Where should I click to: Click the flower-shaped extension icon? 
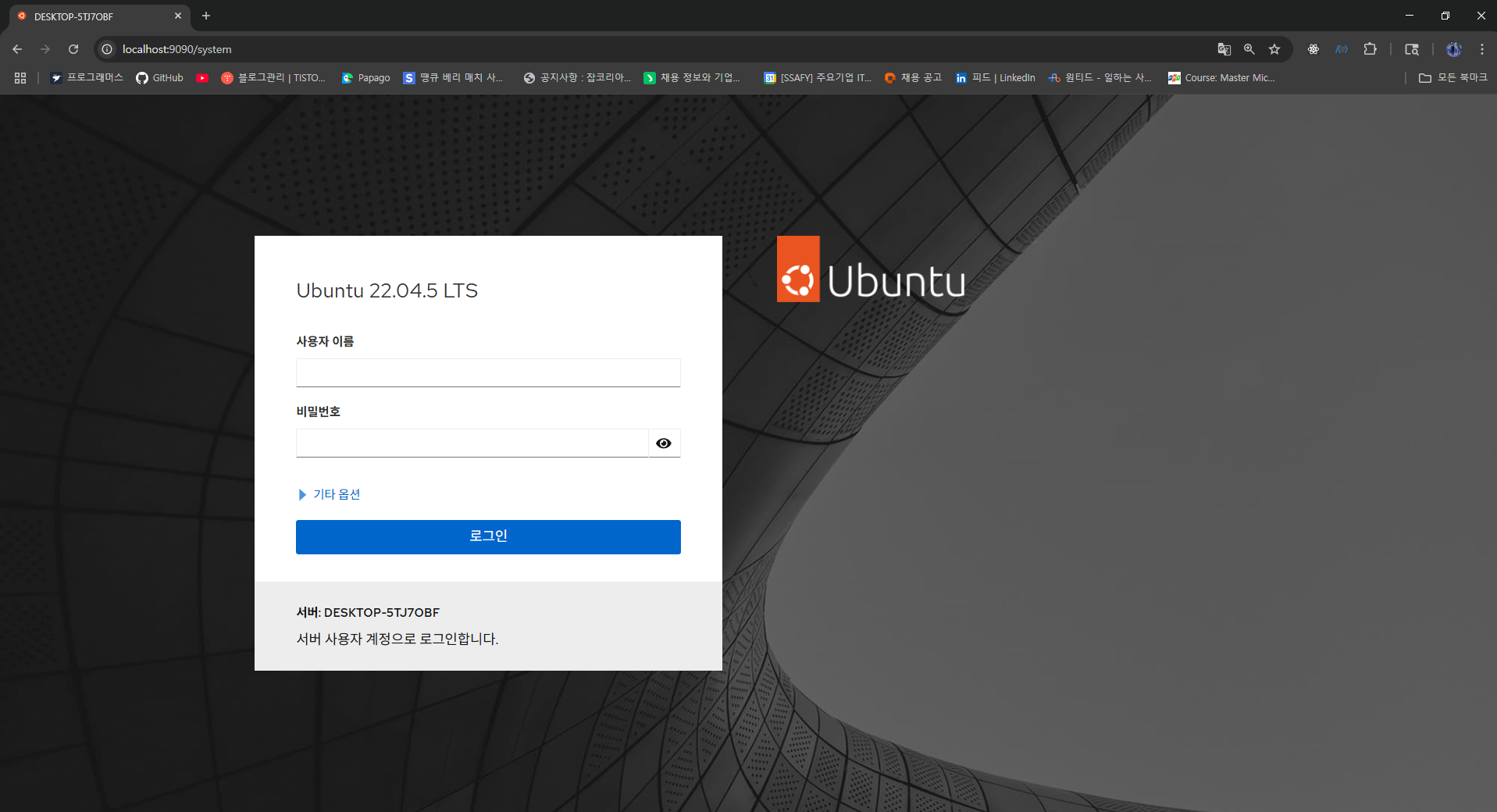click(x=1313, y=49)
